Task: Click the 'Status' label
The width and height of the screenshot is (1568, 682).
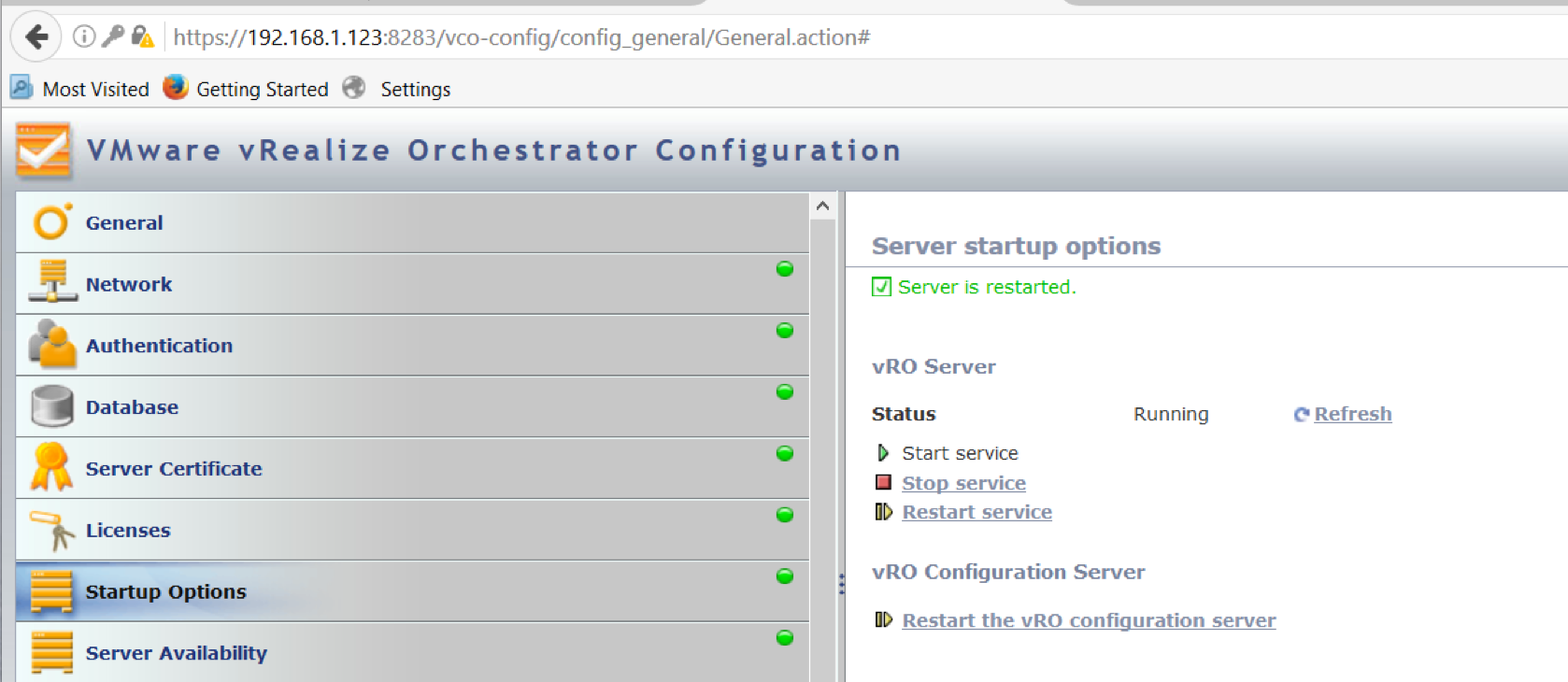Action: click(904, 414)
